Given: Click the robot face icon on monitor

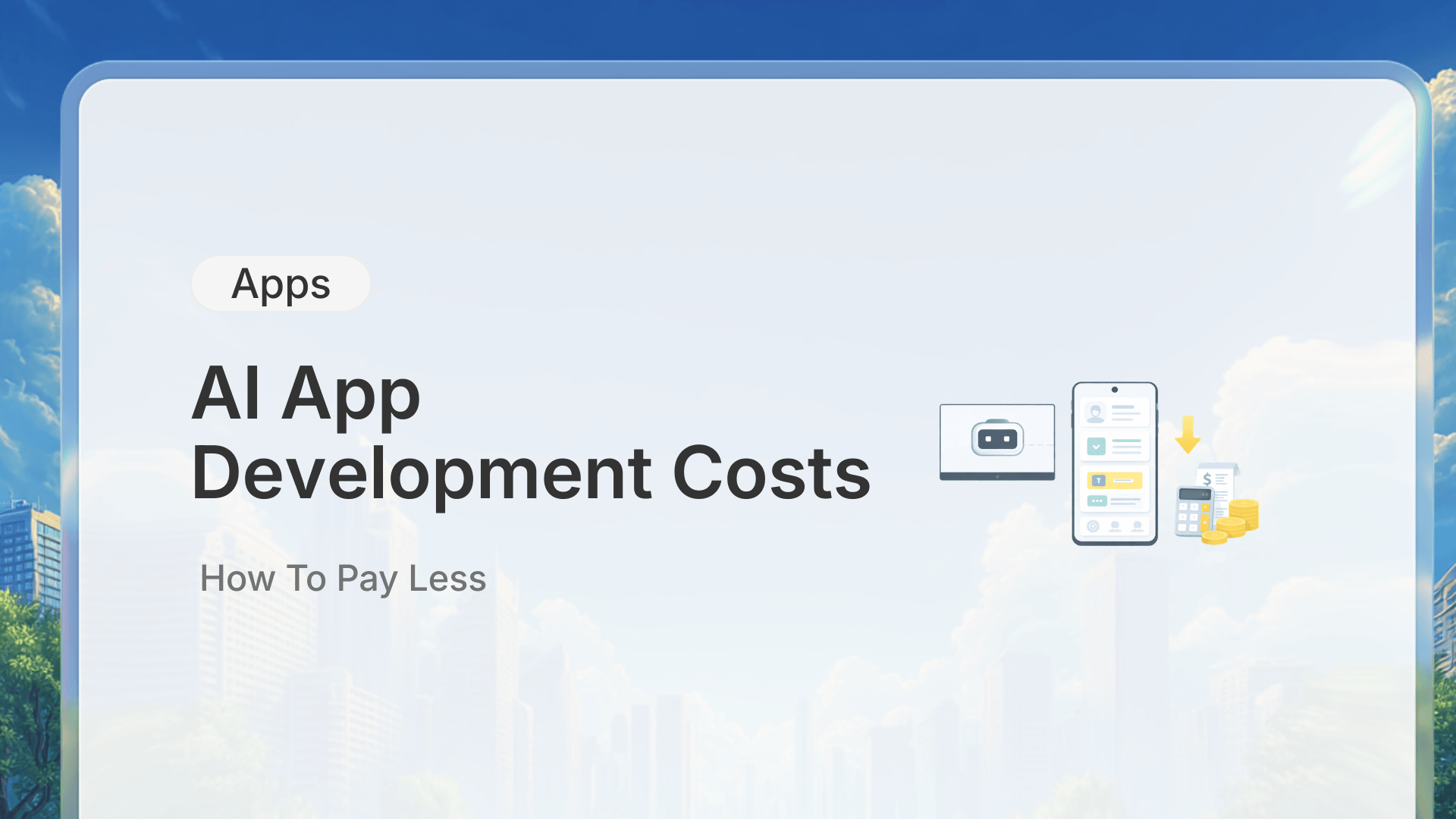Looking at the screenshot, I should [x=997, y=438].
